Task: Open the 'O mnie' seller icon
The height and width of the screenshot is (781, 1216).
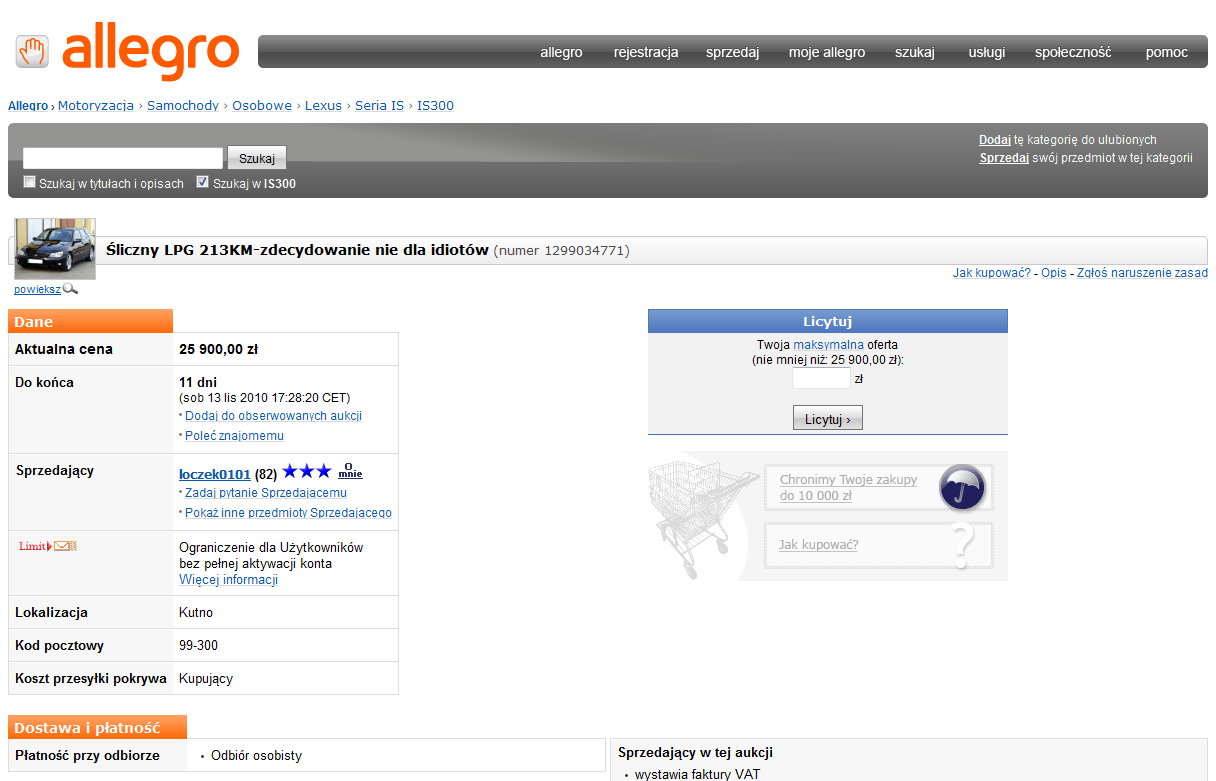Action: click(x=350, y=471)
